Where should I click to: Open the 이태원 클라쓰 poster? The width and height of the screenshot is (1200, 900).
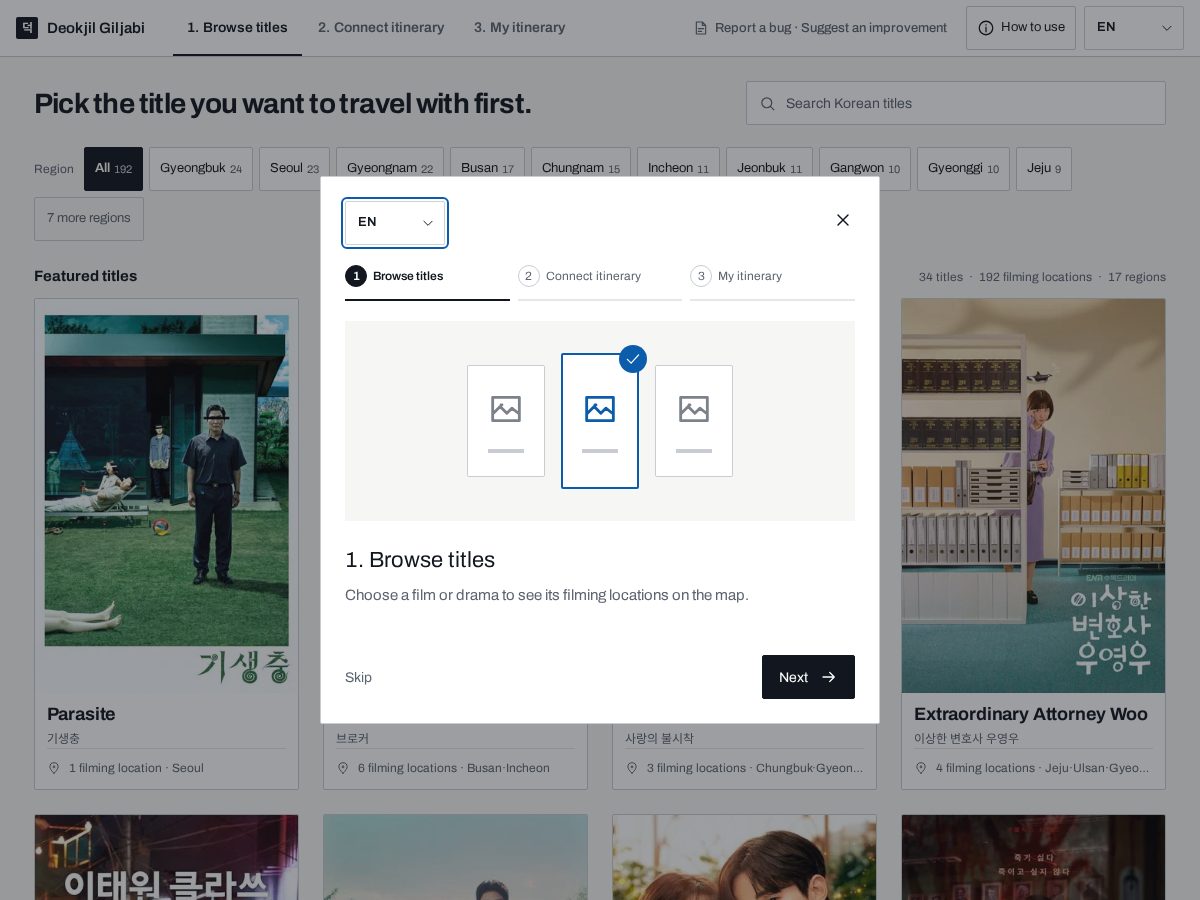pyautogui.click(x=166, y=857)
